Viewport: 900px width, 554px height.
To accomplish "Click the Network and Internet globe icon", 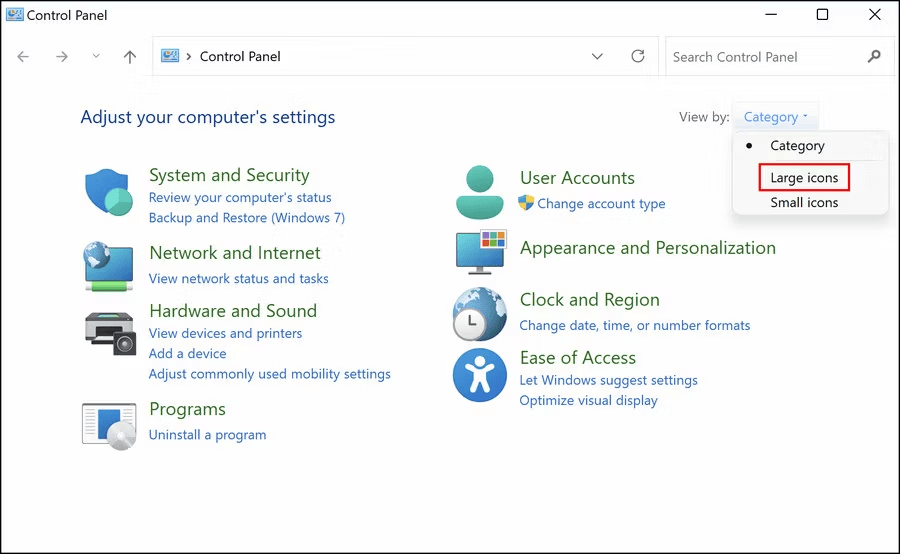I will pyautogui.click(x=108, y=267).
